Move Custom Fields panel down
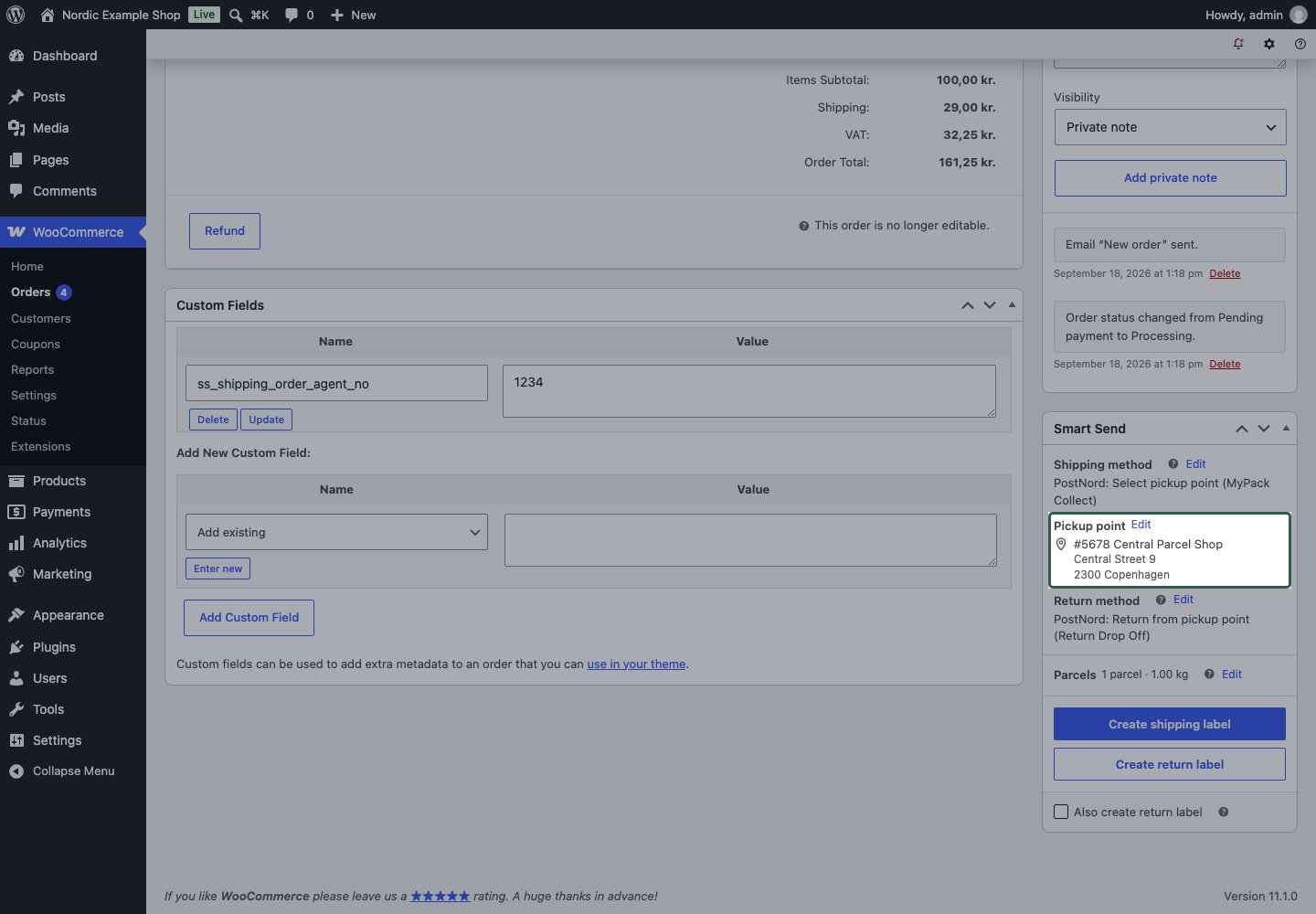 (x=990, y=305)
